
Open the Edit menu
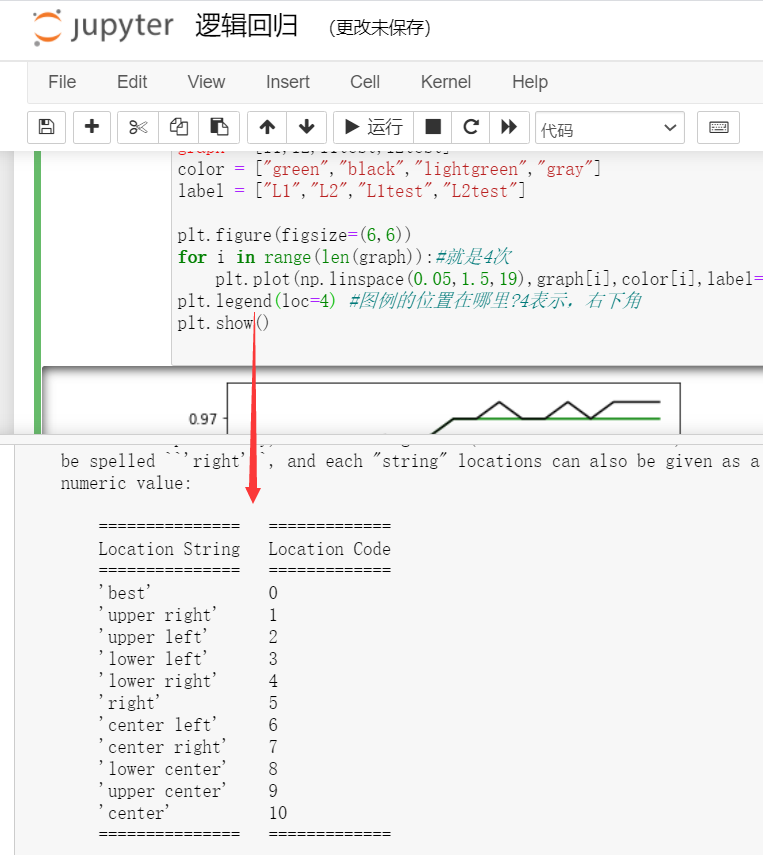(132, 82)
